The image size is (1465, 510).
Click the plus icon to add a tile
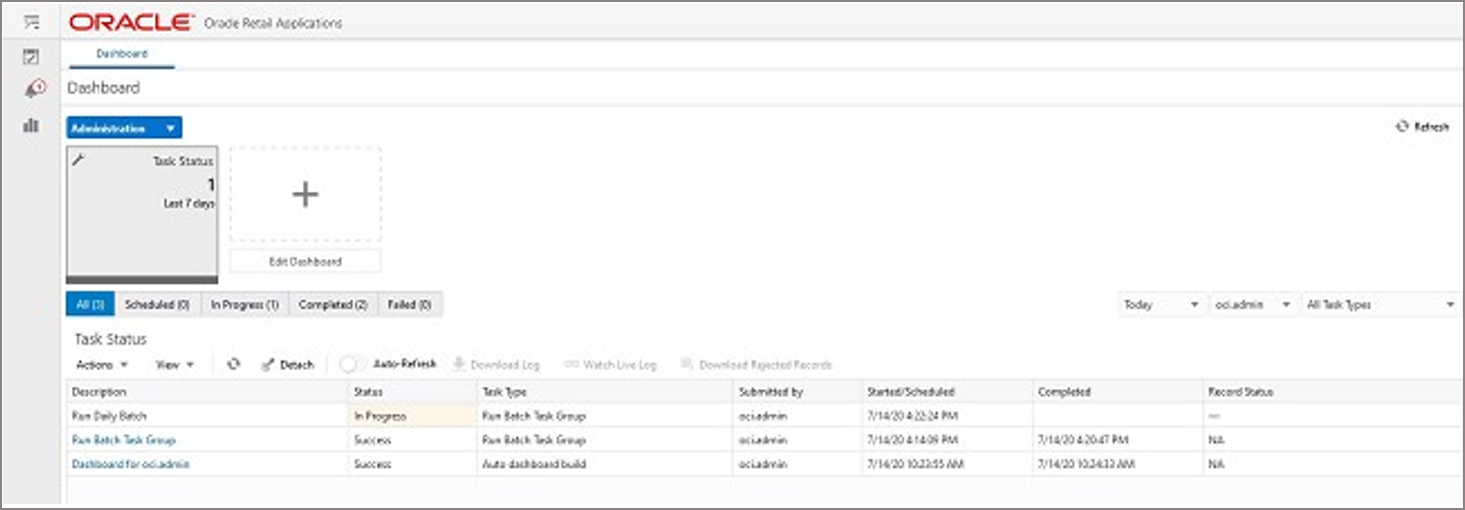point(305,194)
